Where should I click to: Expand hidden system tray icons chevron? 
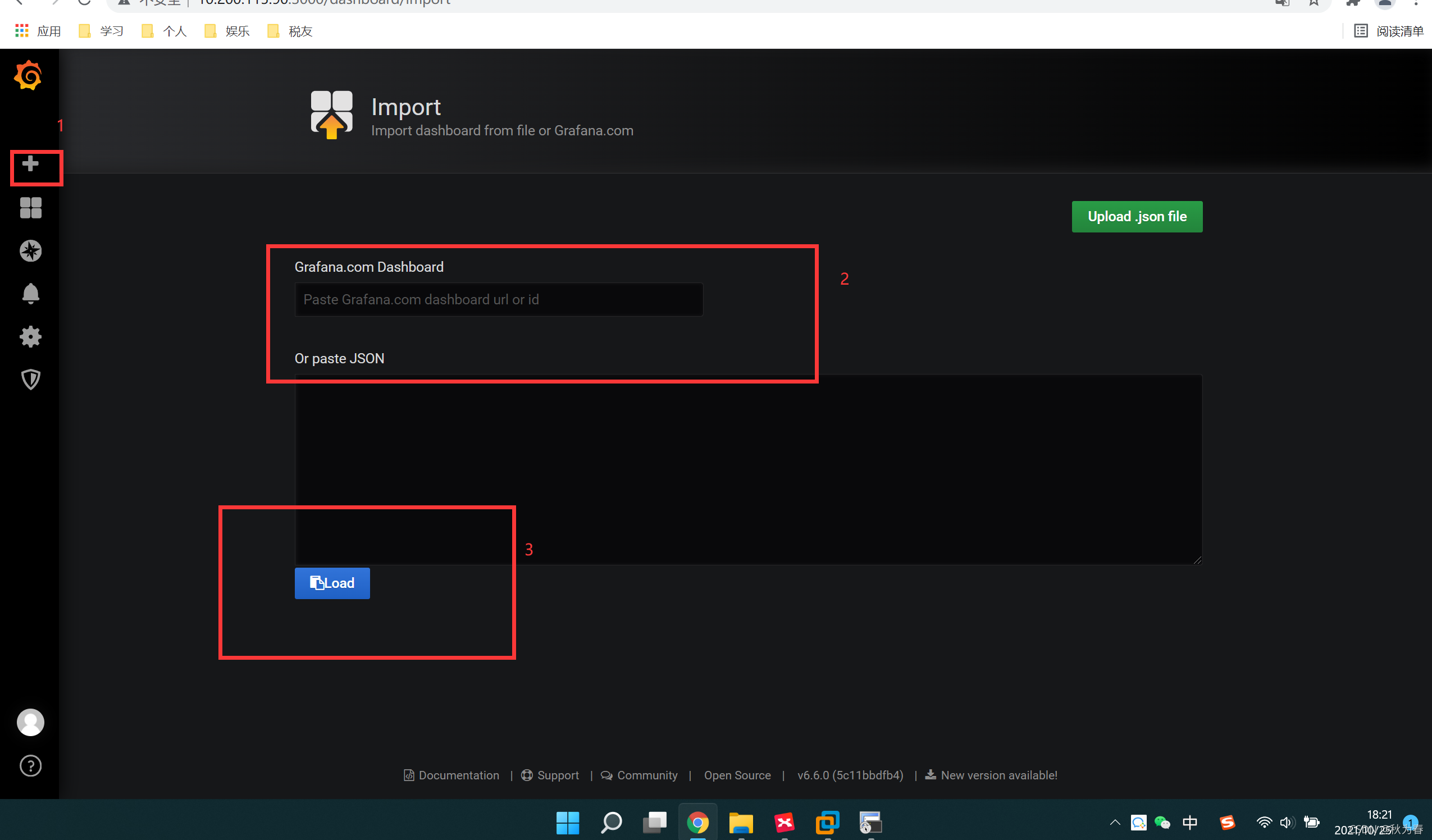tap(1114, 823)
